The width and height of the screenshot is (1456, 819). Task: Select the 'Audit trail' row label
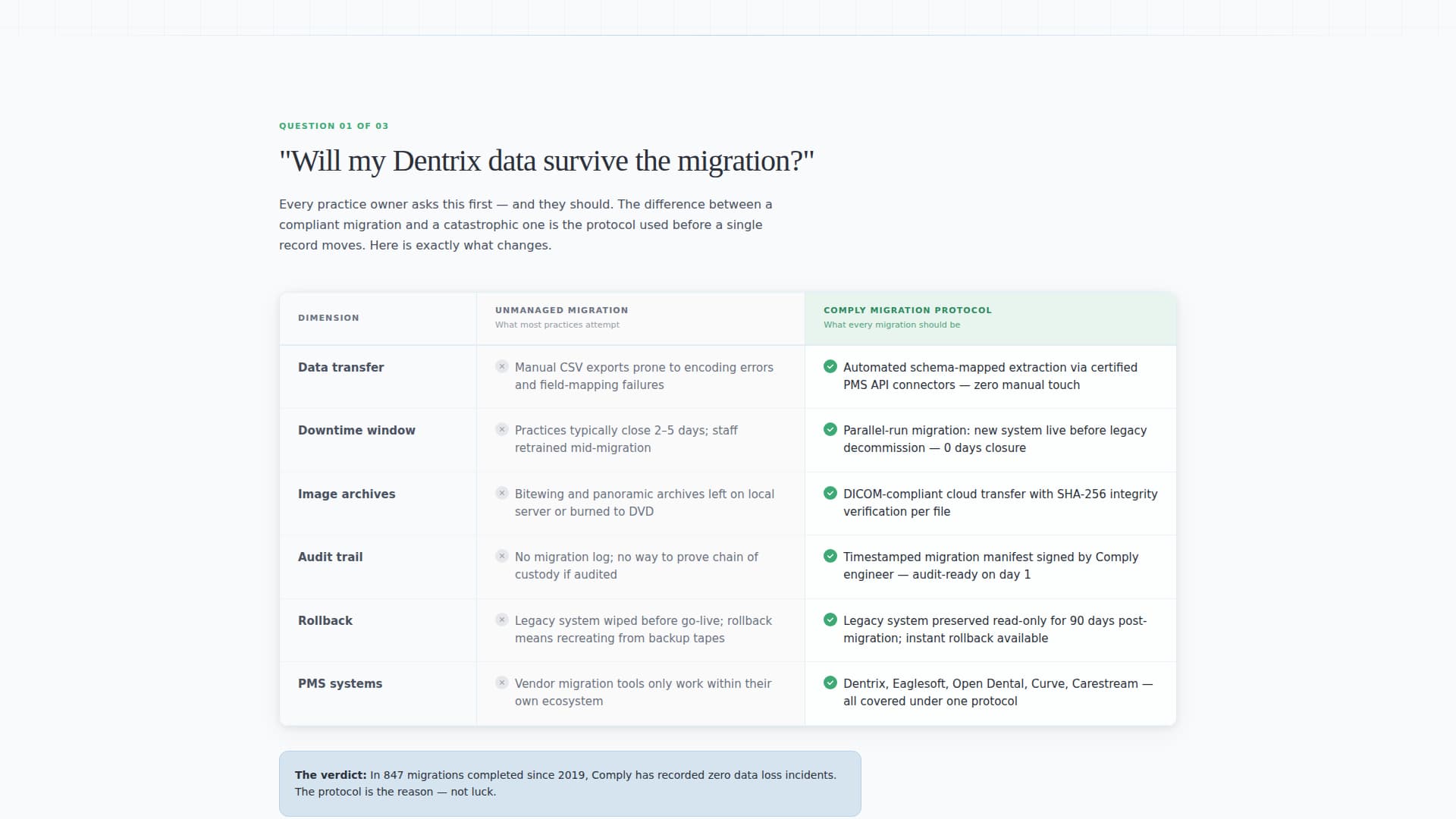coord(330,557)
